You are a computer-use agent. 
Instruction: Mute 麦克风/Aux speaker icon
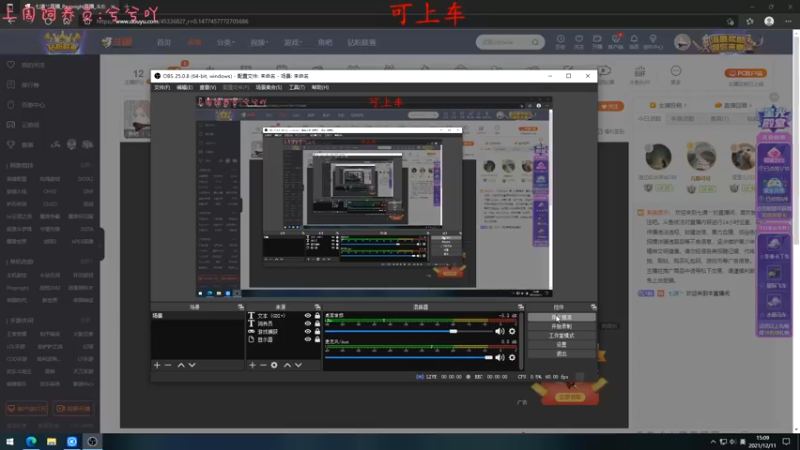click(499, 358)
